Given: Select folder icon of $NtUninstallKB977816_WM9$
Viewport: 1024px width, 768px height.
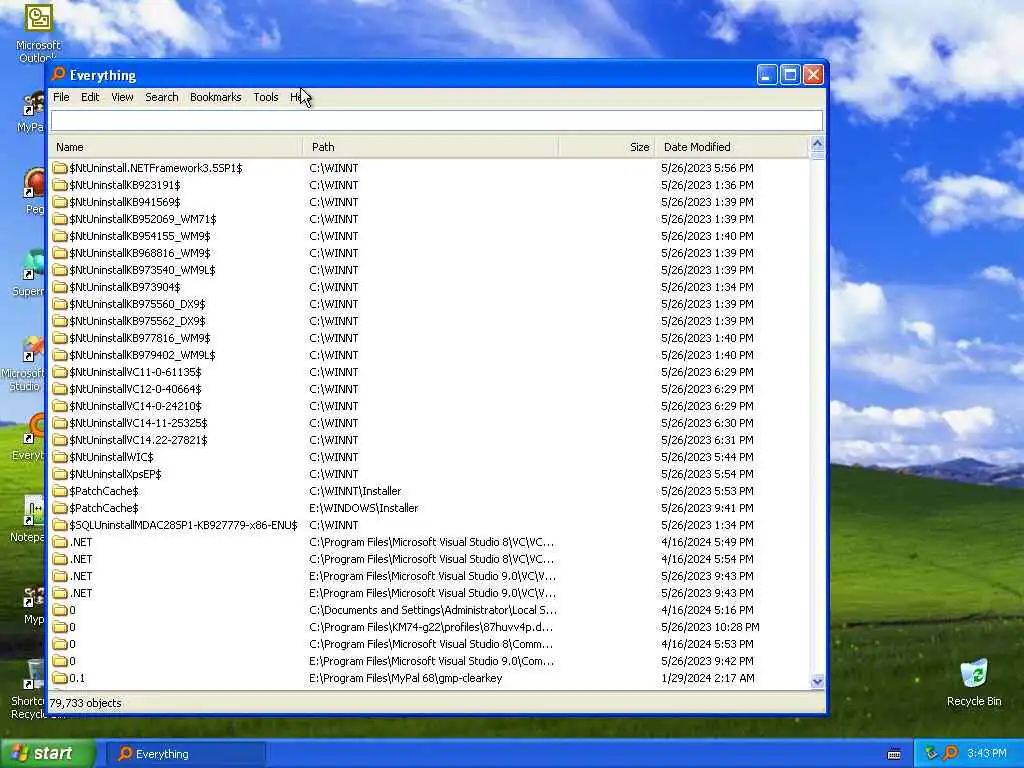Looking at the screenshot, I should click(x=60, y=338).
